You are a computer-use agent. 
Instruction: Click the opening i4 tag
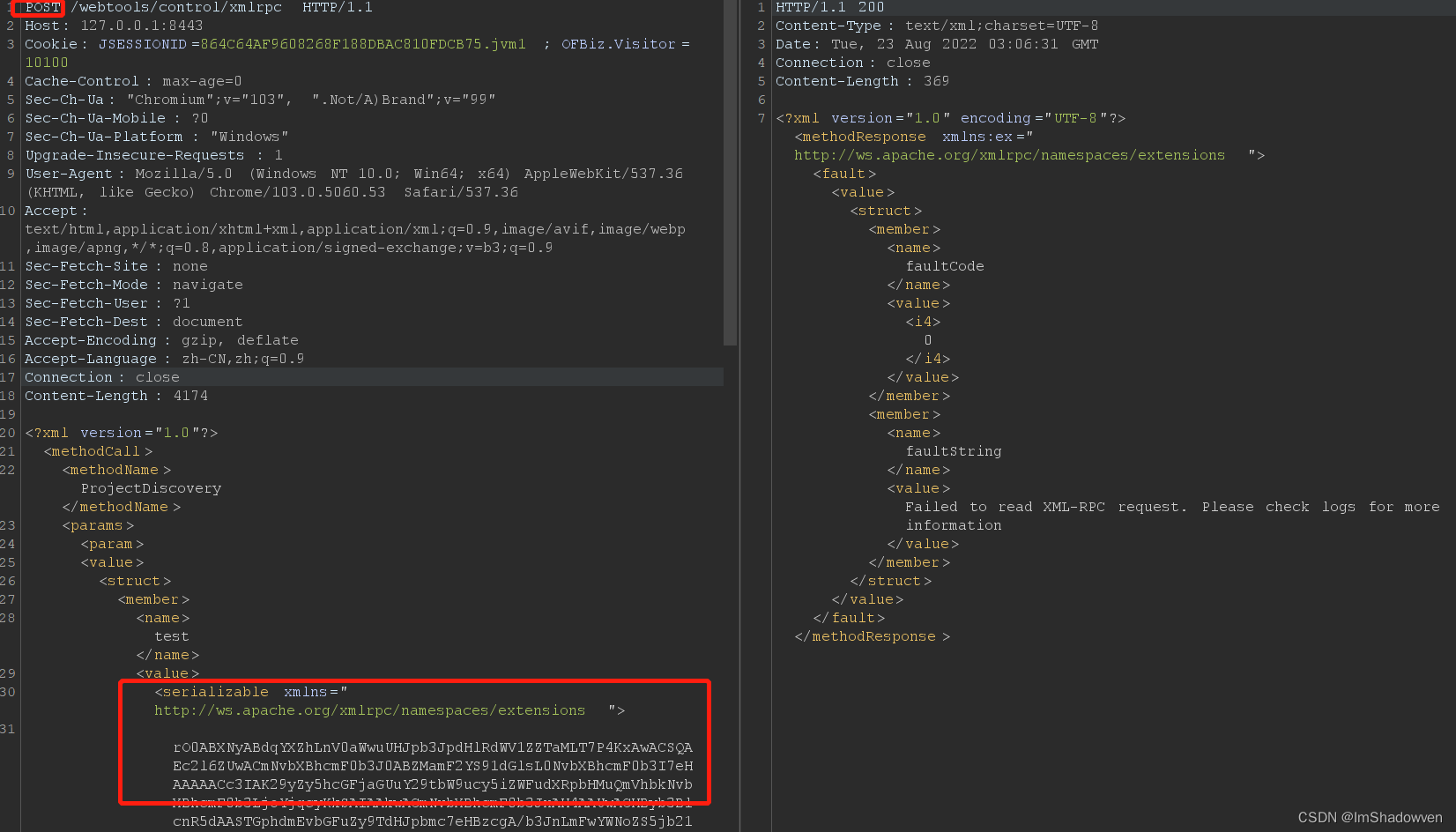point(924,322)
